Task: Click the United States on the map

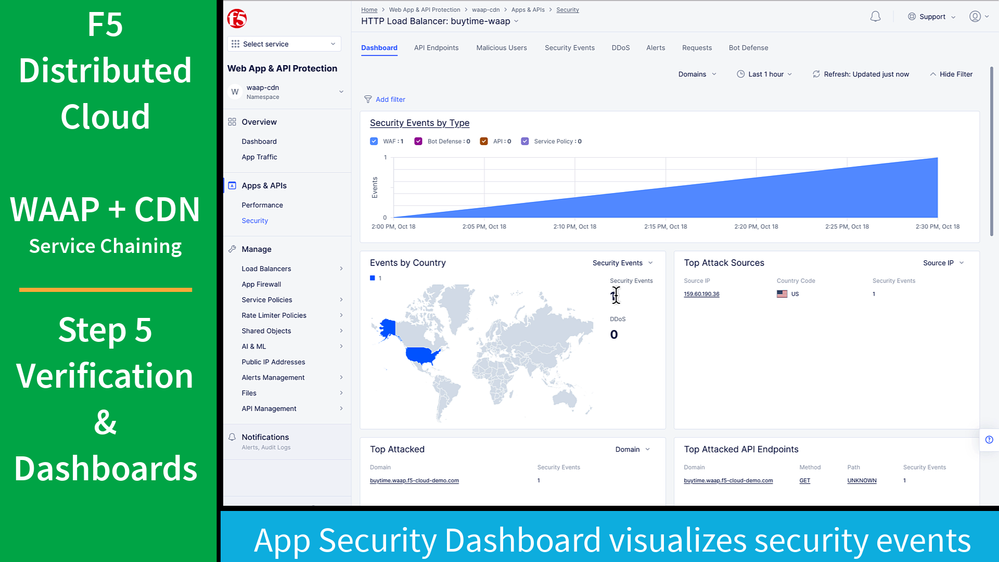Action: point(421,355)
